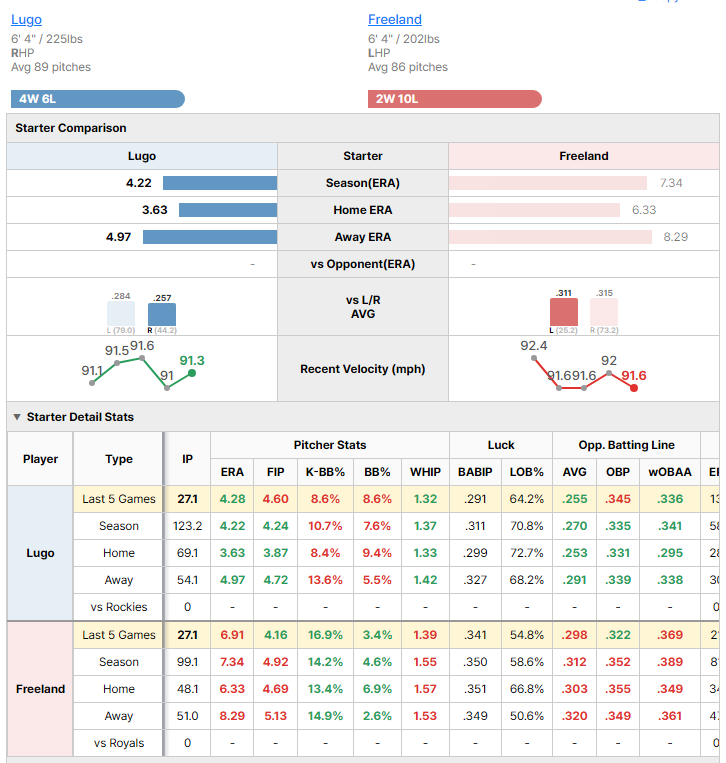Click the Season(ERA) comparison label
The height and width of the screenshot is (763, 726).
click(363, 183)
